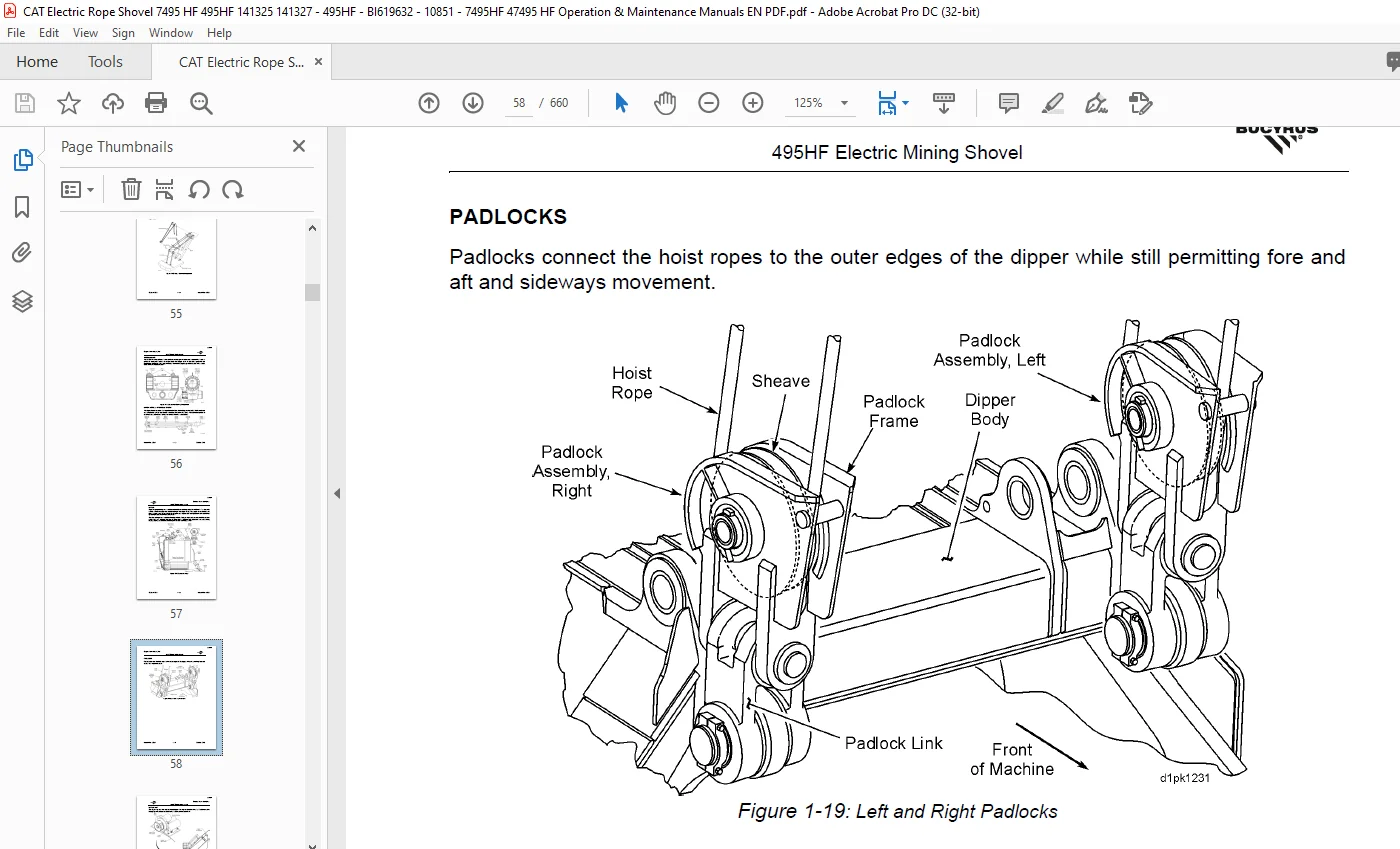Bookmark document with the star icon
This screenshot has height=849, width=1400.
68,103
